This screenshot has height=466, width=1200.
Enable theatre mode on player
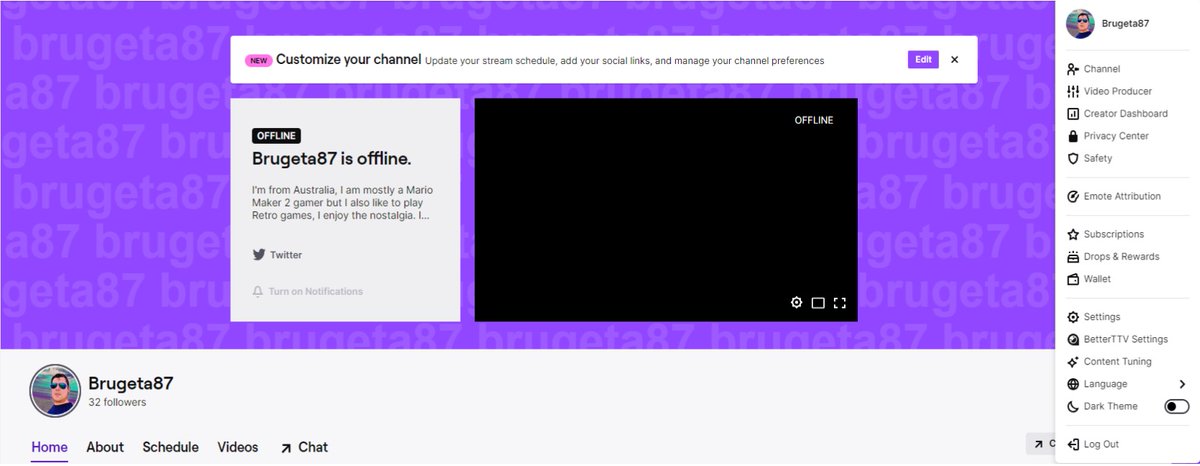[818, 303]
